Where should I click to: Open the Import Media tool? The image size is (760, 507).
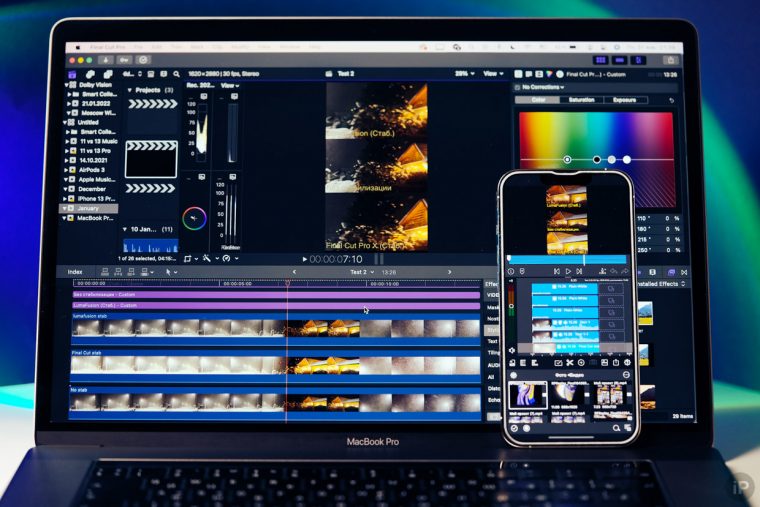coord(106,60)
